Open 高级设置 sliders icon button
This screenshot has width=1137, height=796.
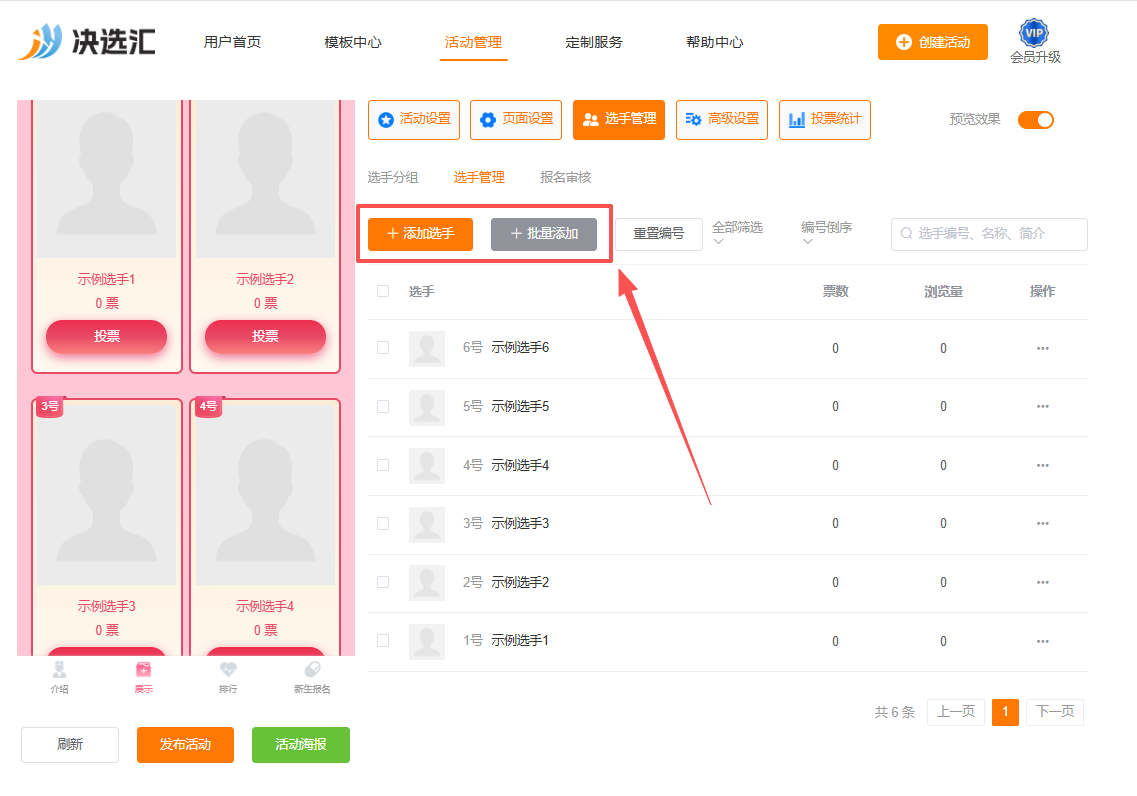[722, 120]
